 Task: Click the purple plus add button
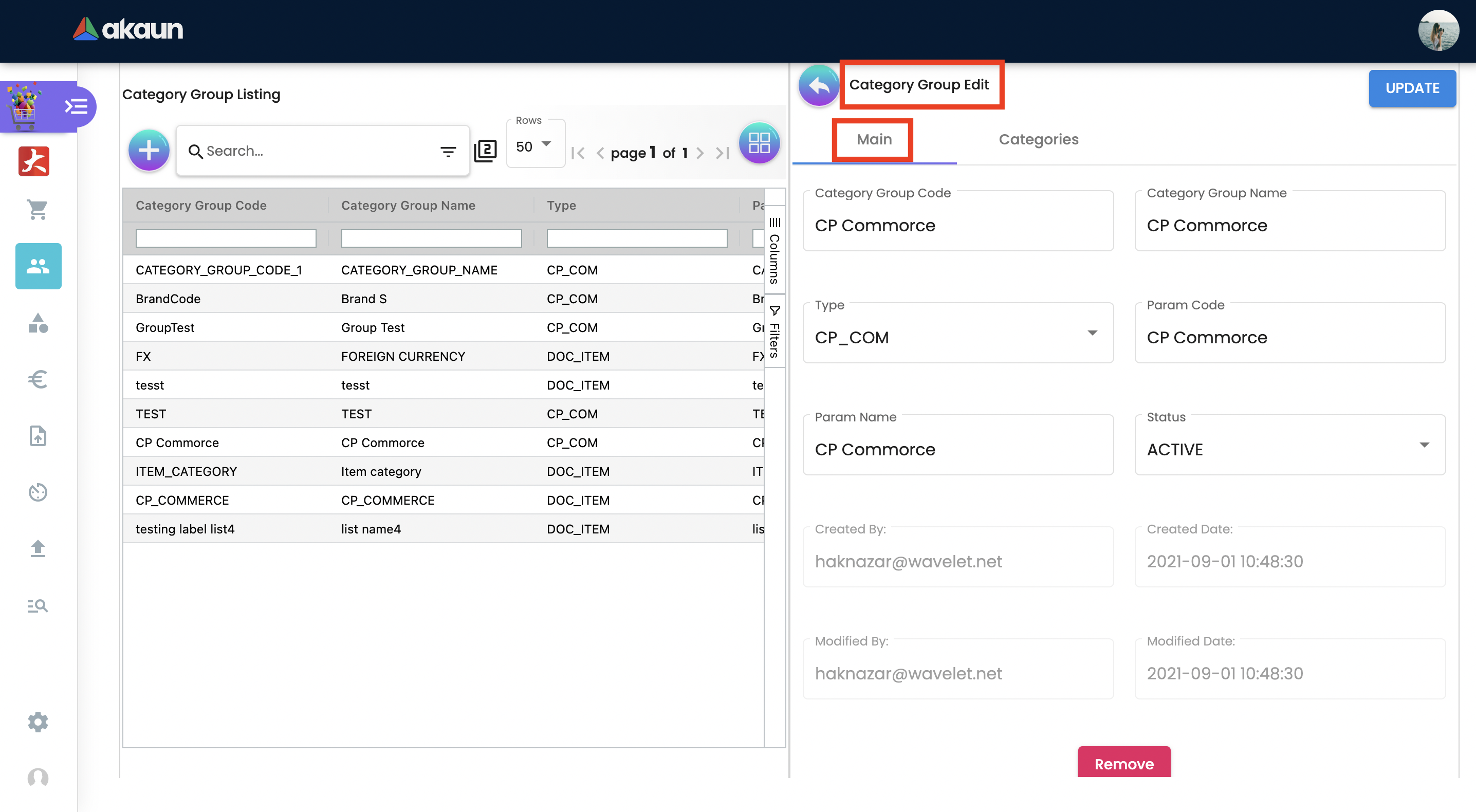[x=149, y=150]
